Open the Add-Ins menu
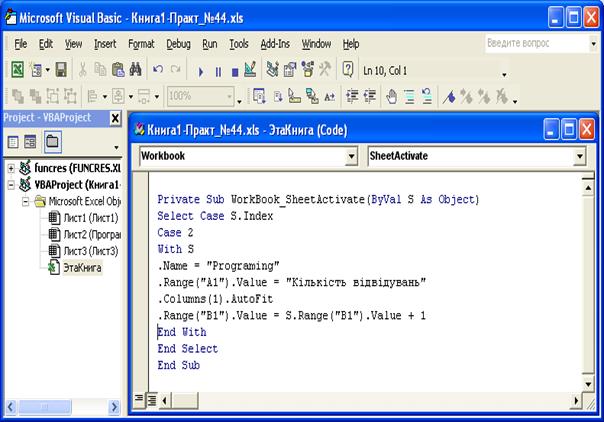Screen dimensions: 604x422 275,44
